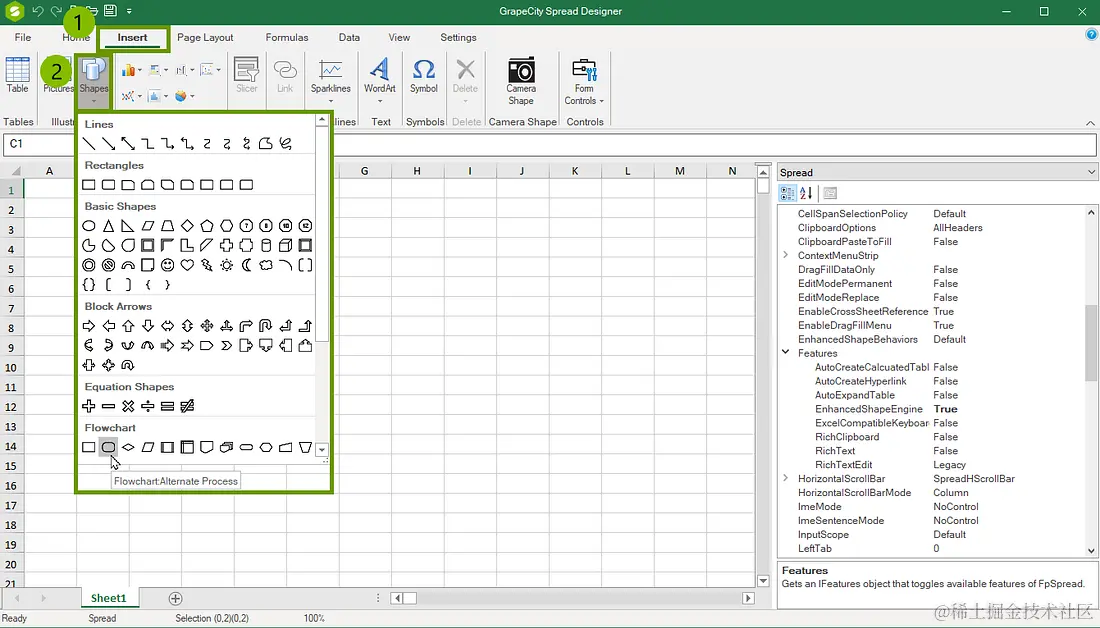Choose the Up Arrow block arrow
The height and width of the screenshot is (628, 1100).
coord(128,326)
